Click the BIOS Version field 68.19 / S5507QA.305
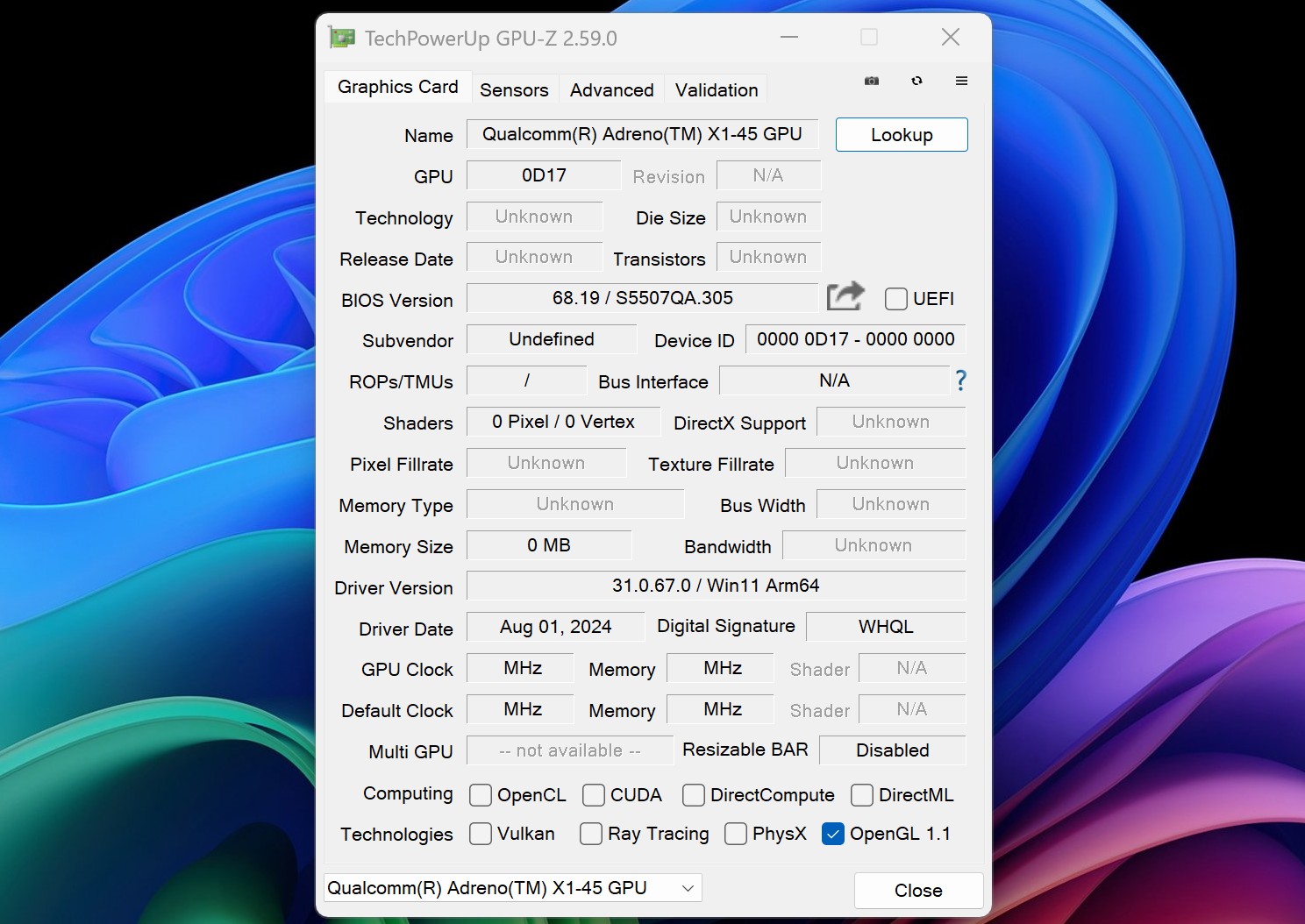 coord(642,298)
